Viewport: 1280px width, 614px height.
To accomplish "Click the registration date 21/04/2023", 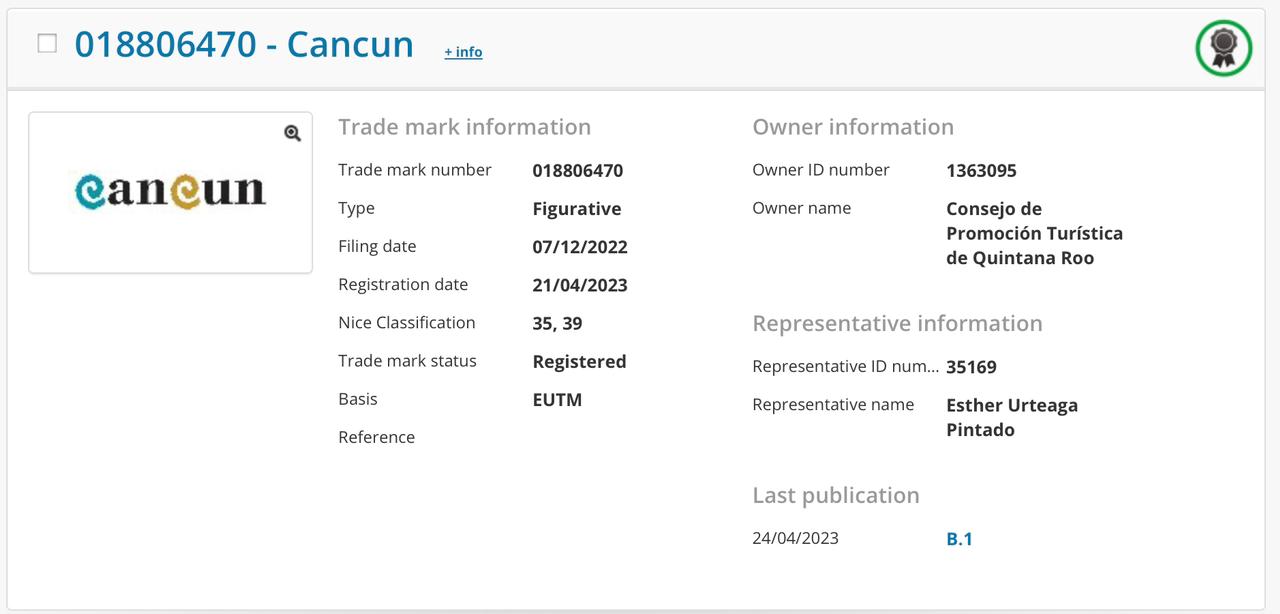I will coord(580,285).
